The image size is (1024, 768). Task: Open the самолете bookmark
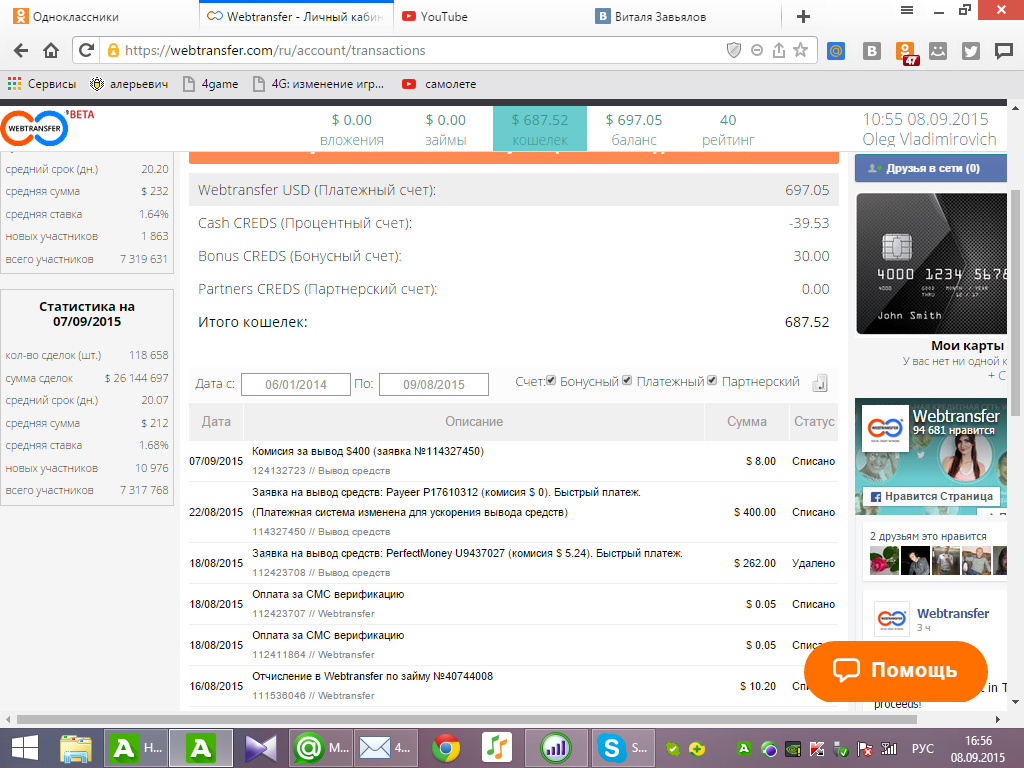click(x=439, y=84)
